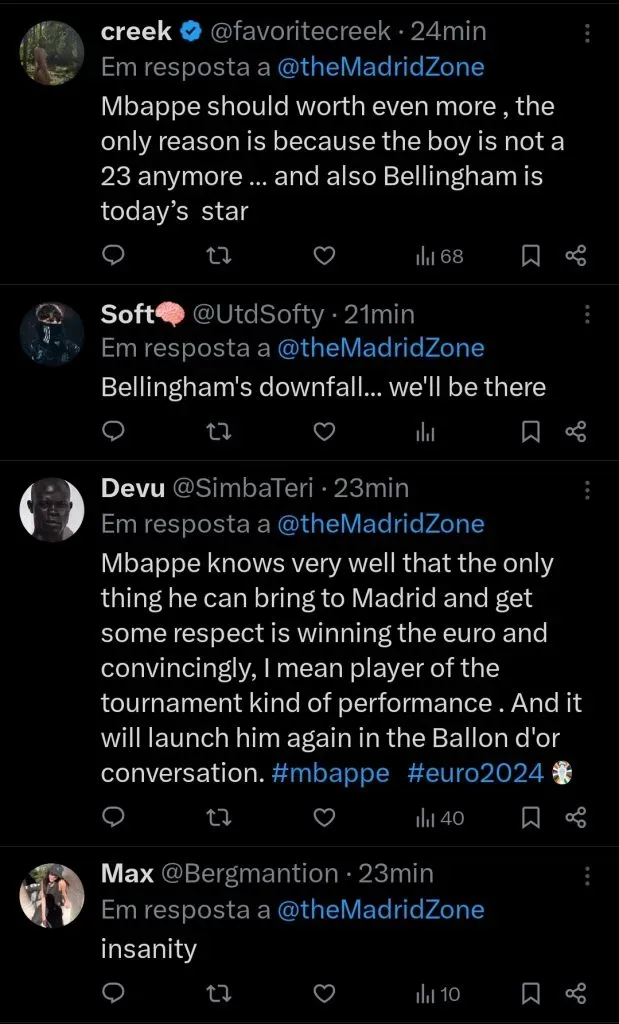Bookmark Max's insanity tweet

[x=532, y=994]
